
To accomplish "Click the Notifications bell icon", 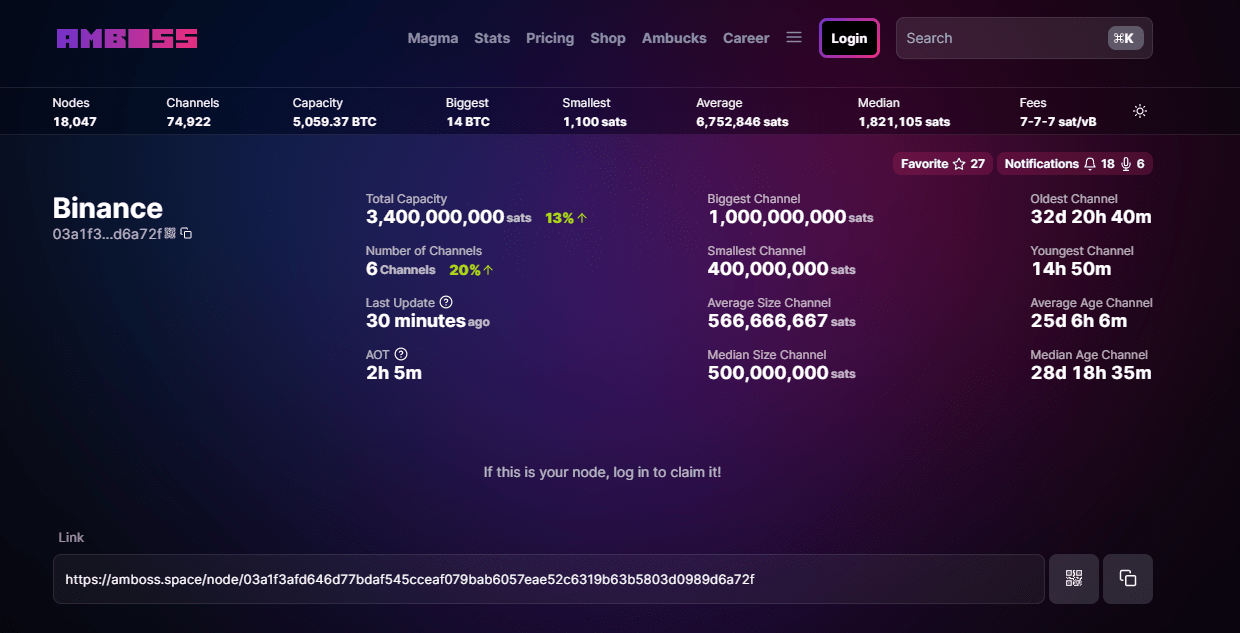I will click(x=1090, y=164).
